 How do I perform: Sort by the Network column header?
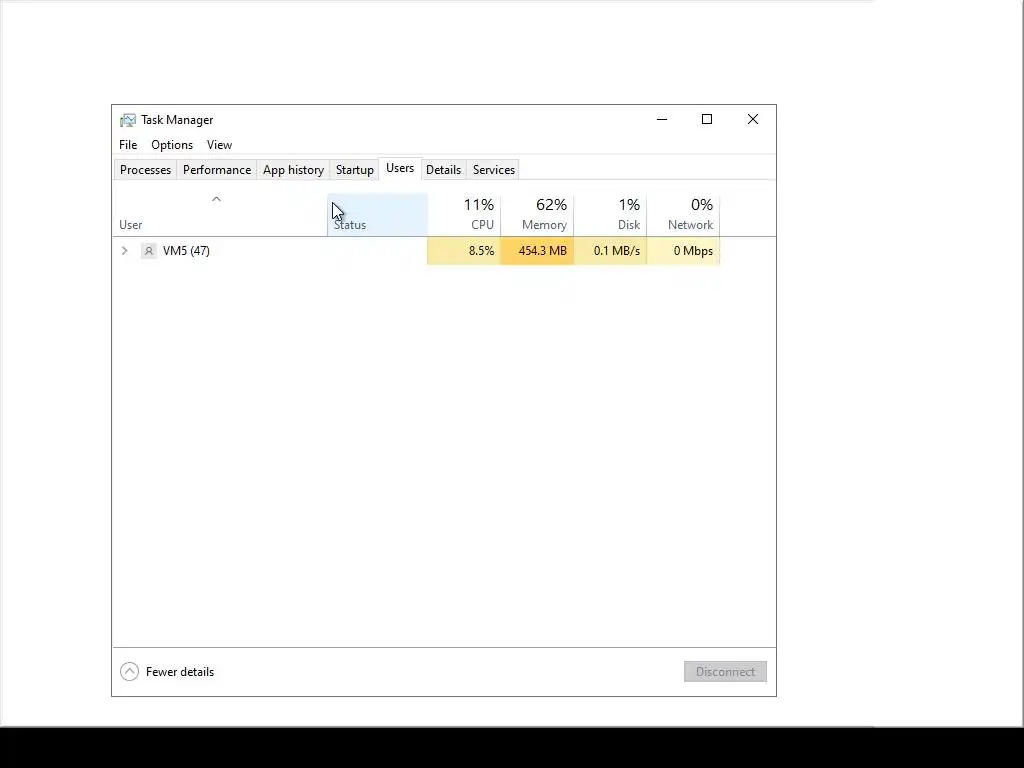click(x=684, y=215)
